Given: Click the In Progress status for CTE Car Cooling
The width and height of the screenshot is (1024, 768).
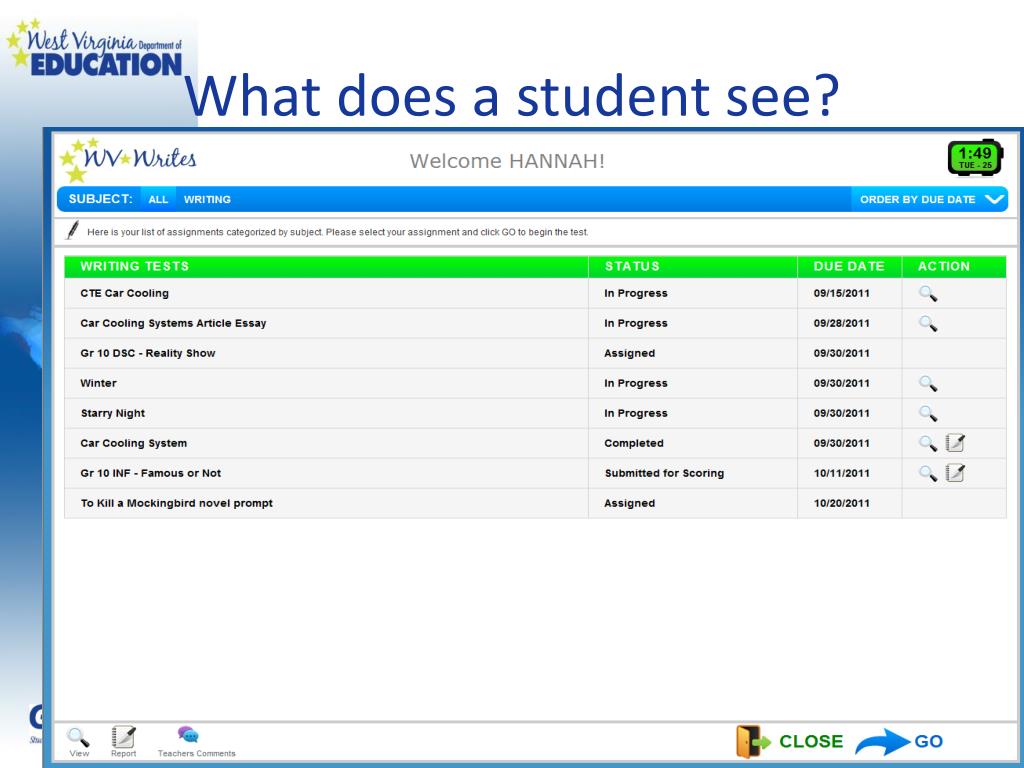Looking at the screenshot, I should [x=635, y=293].
